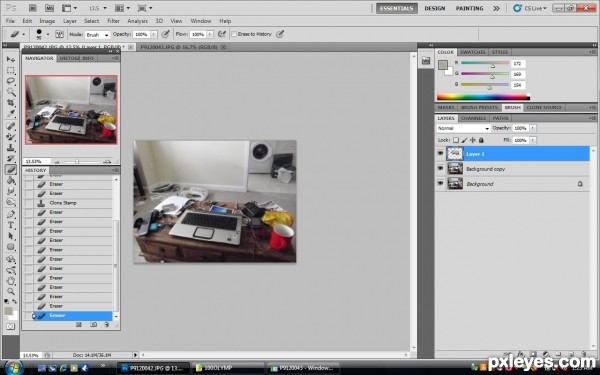Image resolution: width=600 pixels, height=375 pixels.
Task: Toggle Quick Mask mode icon
Action: click(x=11, y=327)
